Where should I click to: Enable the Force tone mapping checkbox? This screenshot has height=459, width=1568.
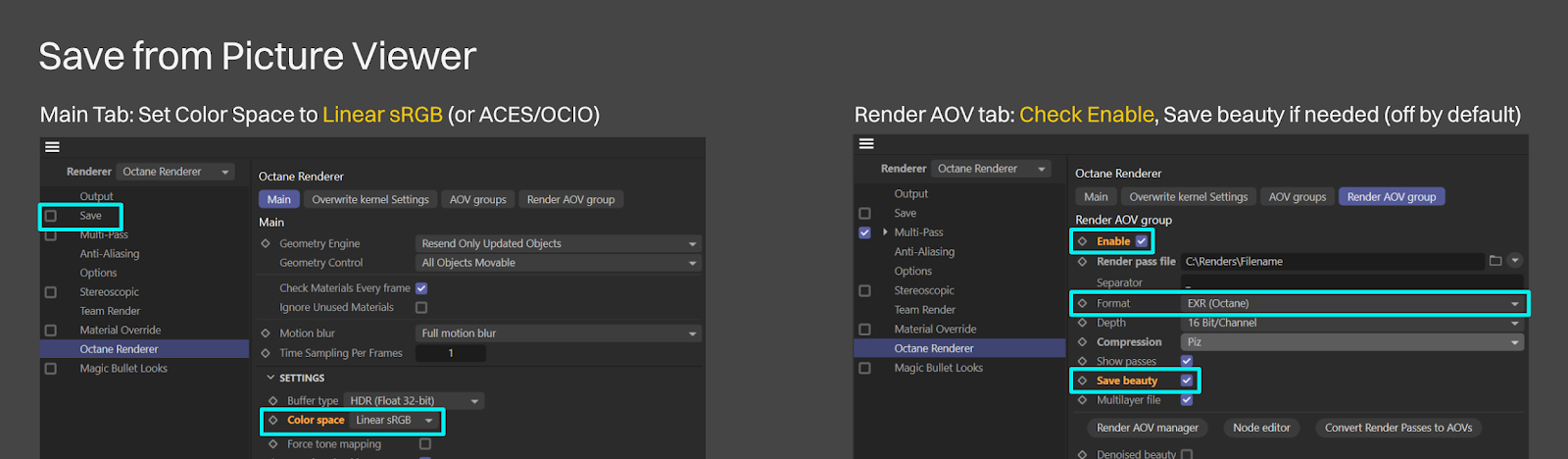[x=425, y=444]
